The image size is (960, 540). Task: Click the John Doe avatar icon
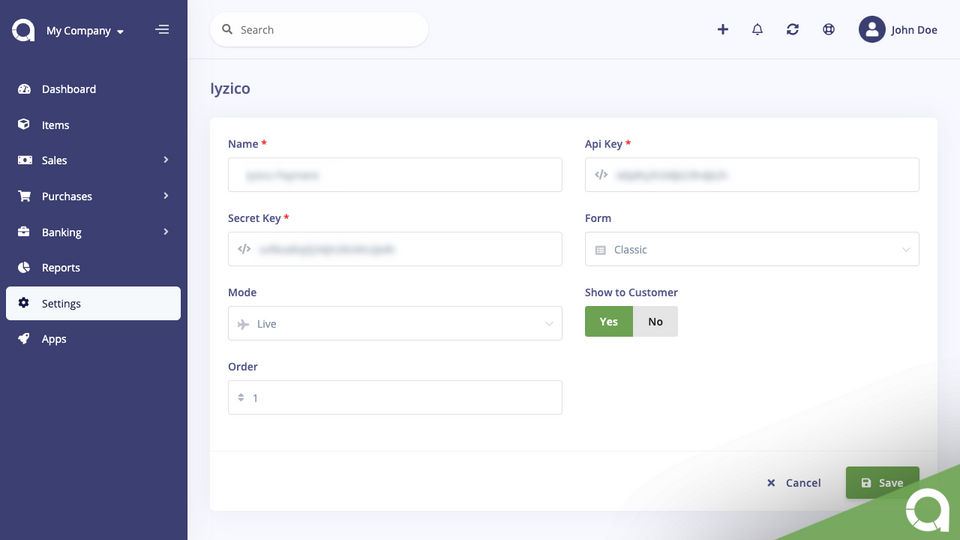[872, 30]
